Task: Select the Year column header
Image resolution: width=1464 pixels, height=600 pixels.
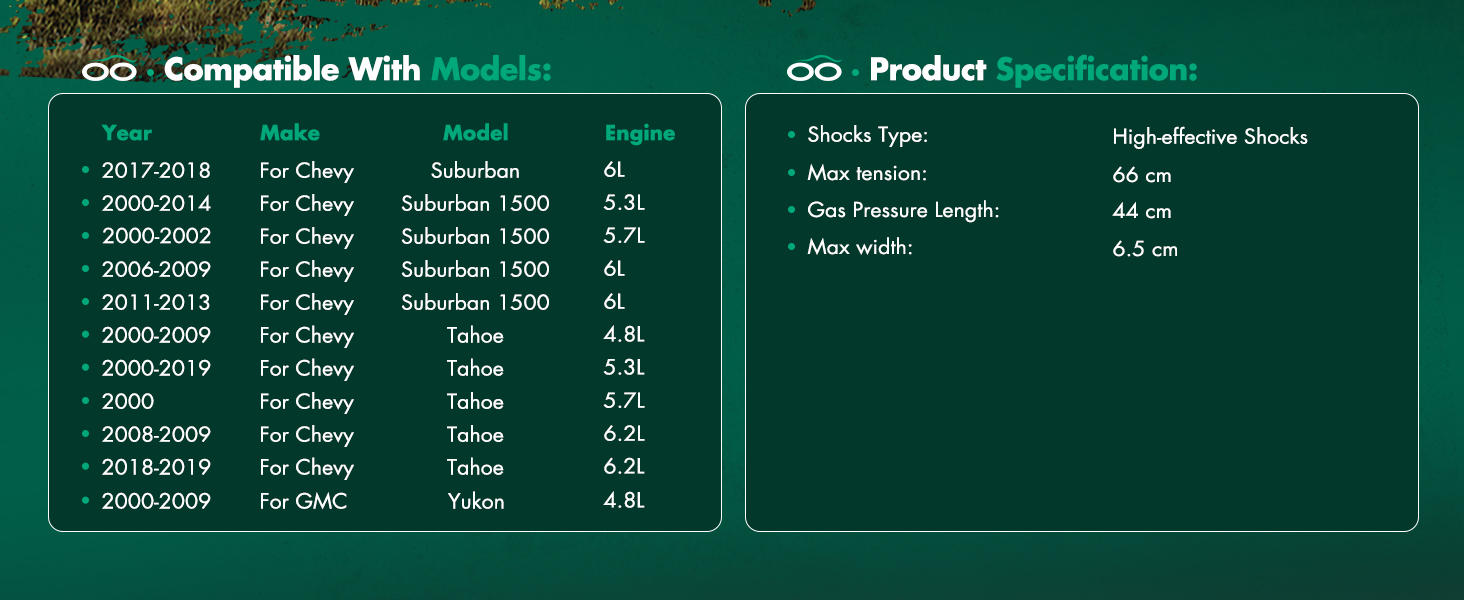Action: tap(127, 133)
